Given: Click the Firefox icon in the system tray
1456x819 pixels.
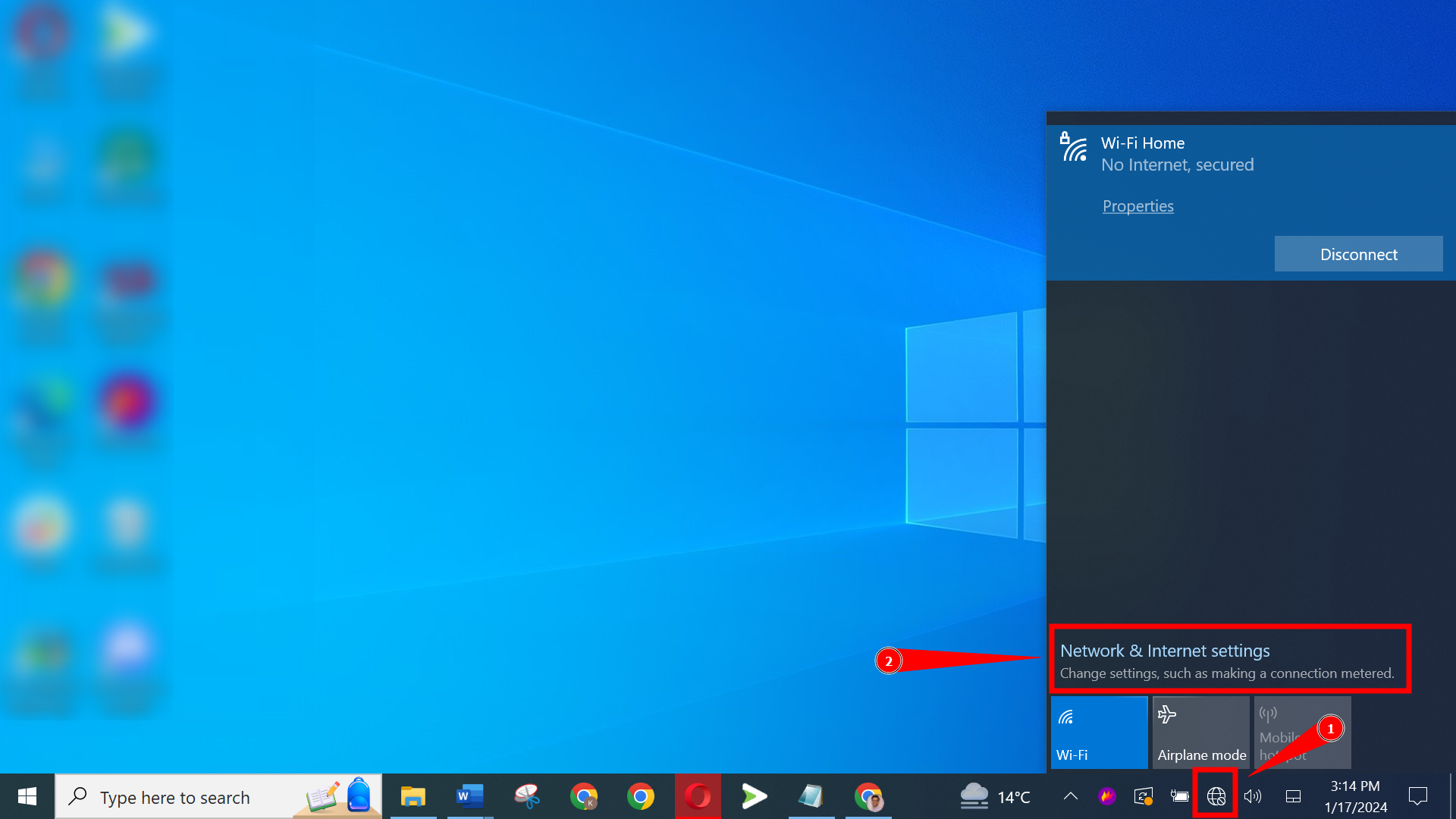Looking at the screenshot, I should pyautogui.click(x=1107, y=796).
